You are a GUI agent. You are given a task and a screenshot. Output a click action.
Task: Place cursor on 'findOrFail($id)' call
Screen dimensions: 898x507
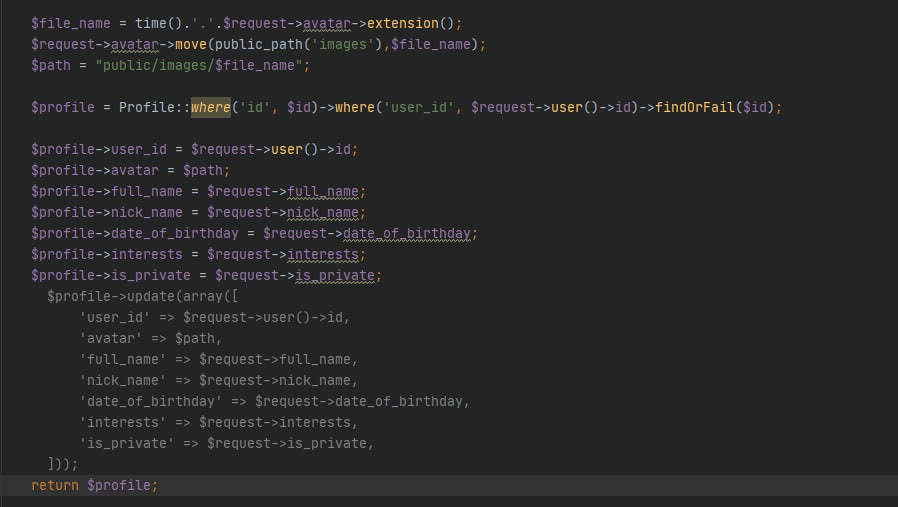coord(714,107)
